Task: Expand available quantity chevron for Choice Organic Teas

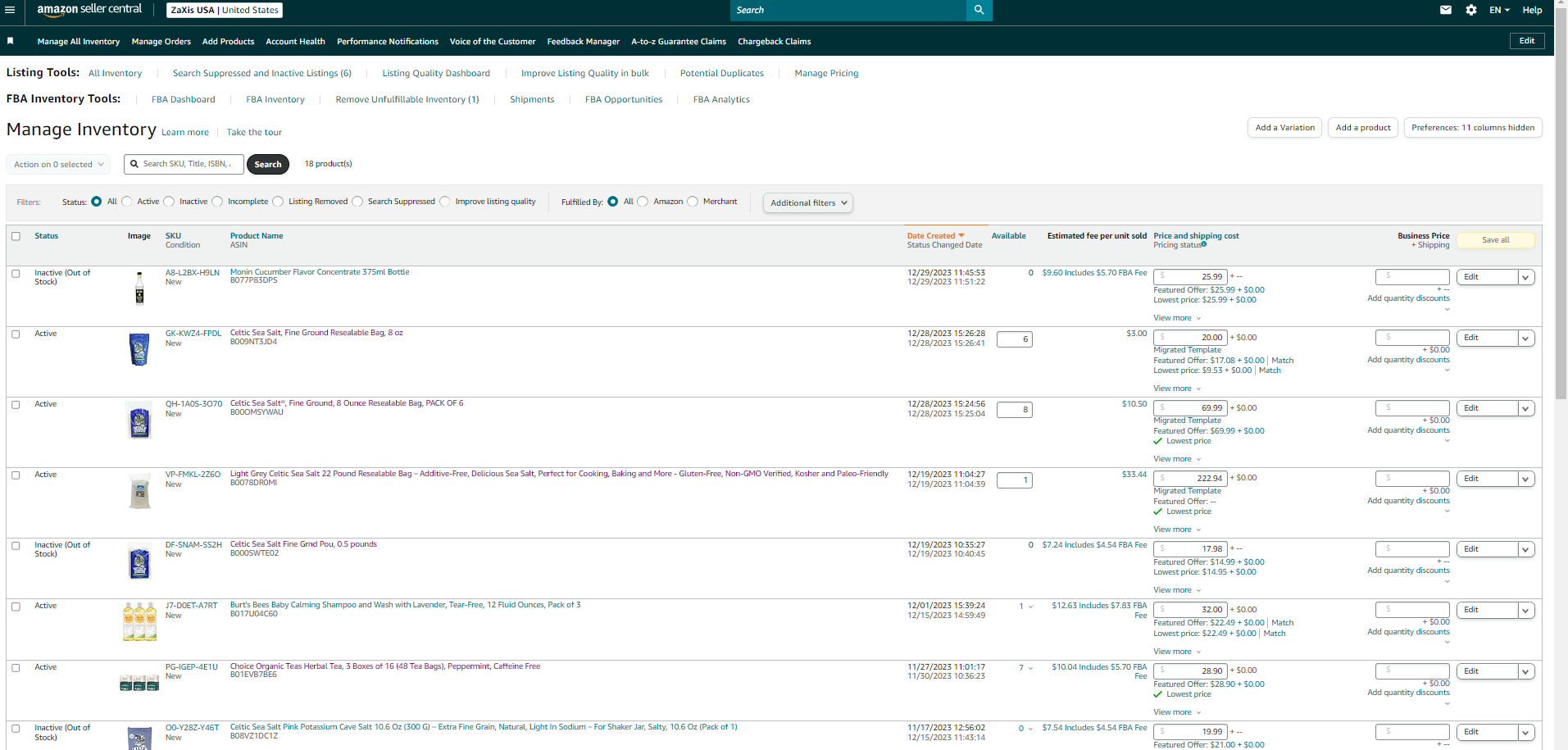Action: click(1030, 668)
